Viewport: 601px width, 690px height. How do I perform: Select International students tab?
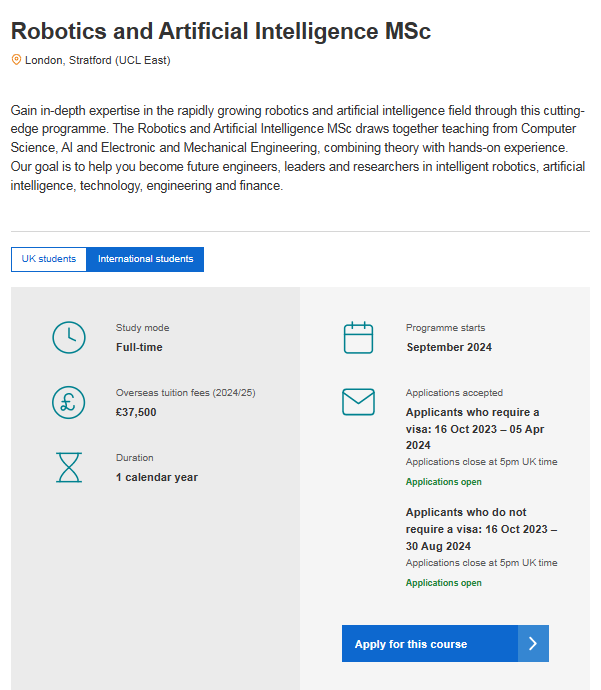point(145,259)
